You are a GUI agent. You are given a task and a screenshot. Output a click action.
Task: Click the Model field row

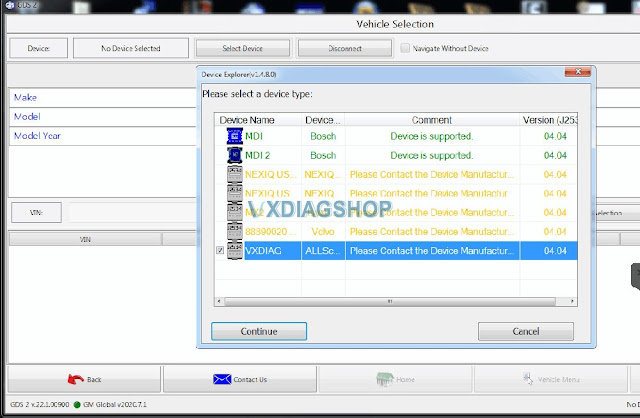[103, 117]
